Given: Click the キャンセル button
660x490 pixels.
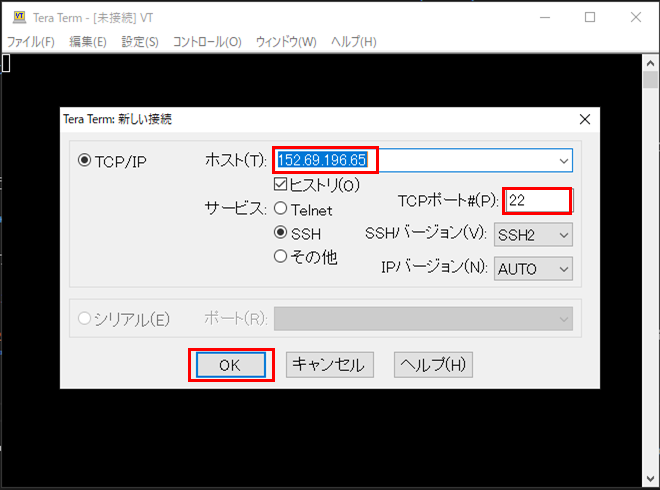Looking at the screenshot, I should (x=330, y=365).
